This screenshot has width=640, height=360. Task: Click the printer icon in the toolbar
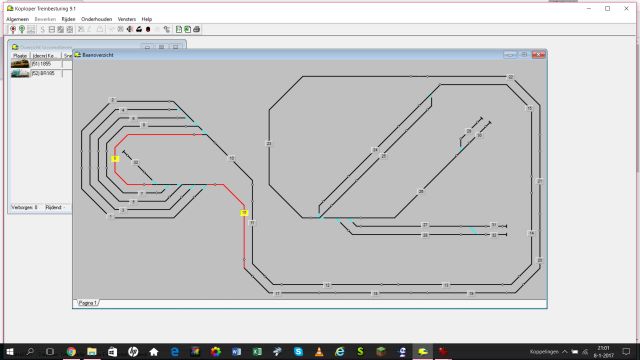pyautogui.click(x=197, y=29)
